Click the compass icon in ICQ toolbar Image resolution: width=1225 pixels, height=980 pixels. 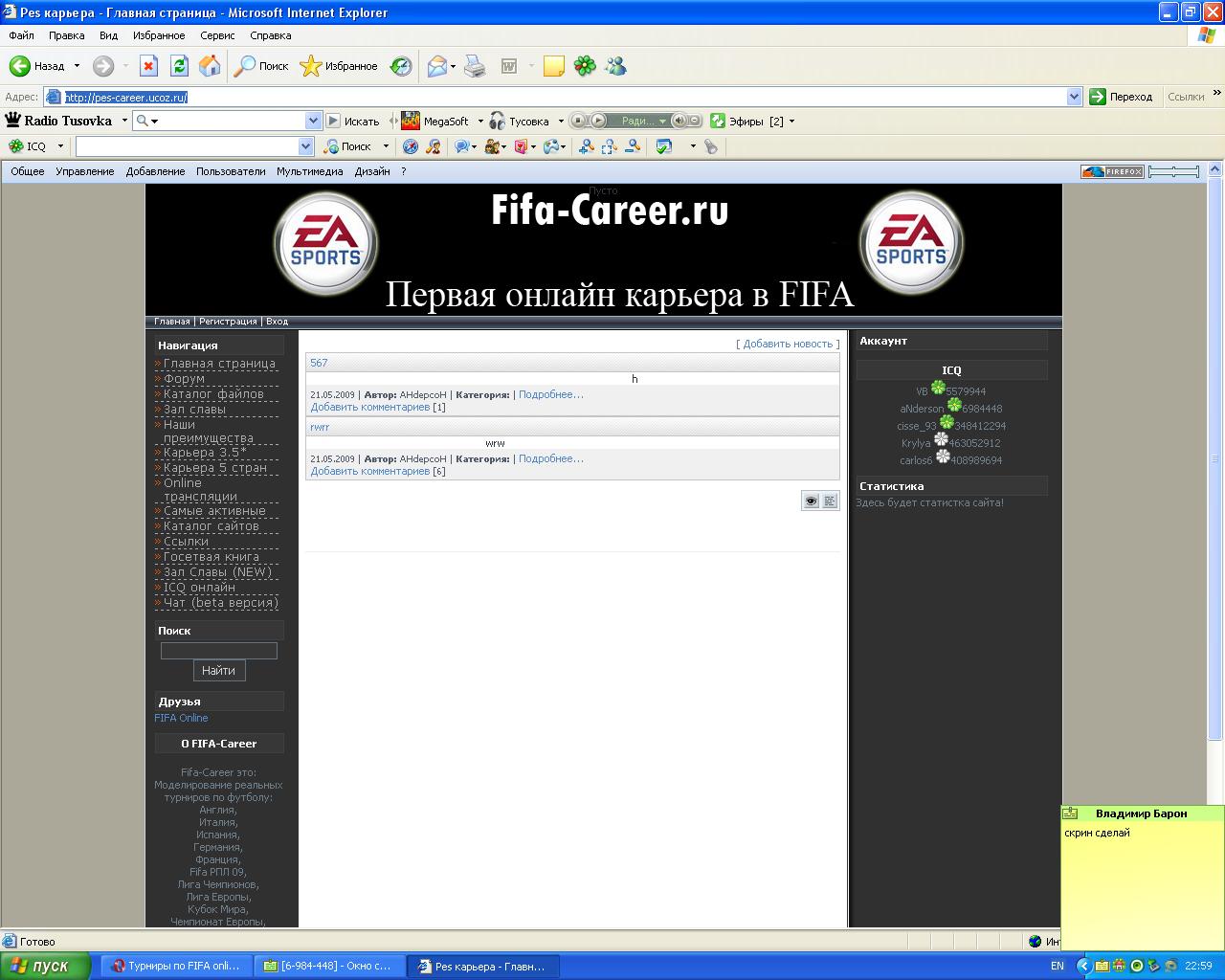pos(411,146)
